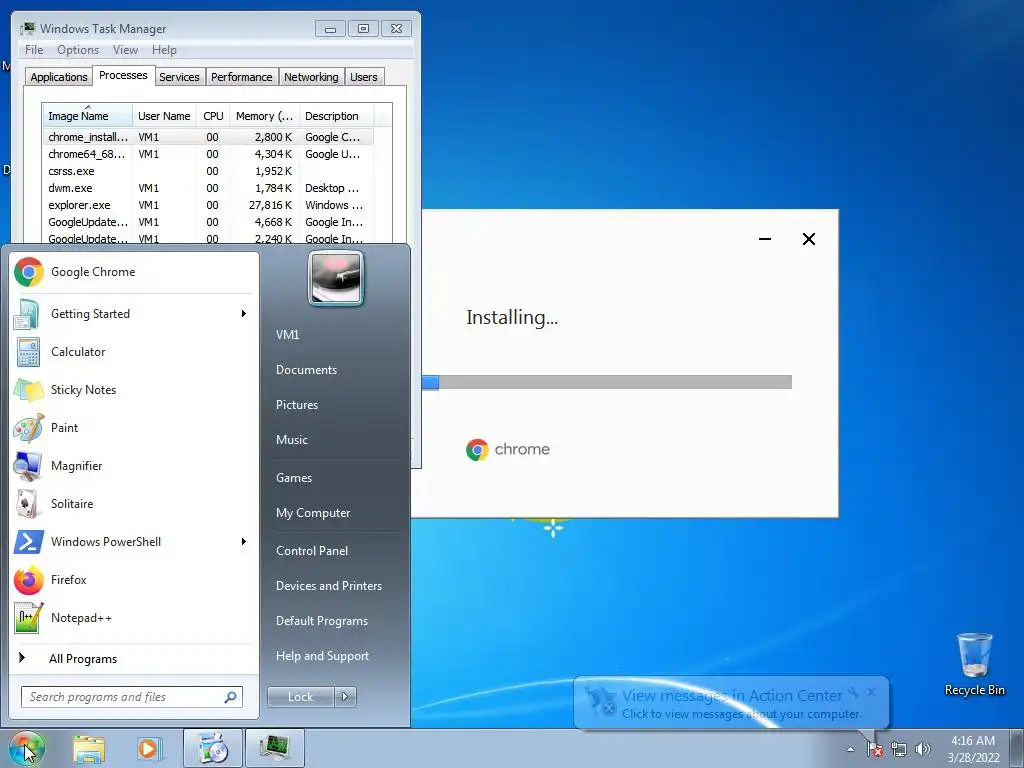
Task: Open Google Chrome from Start menu
Action: pos(134,272)
